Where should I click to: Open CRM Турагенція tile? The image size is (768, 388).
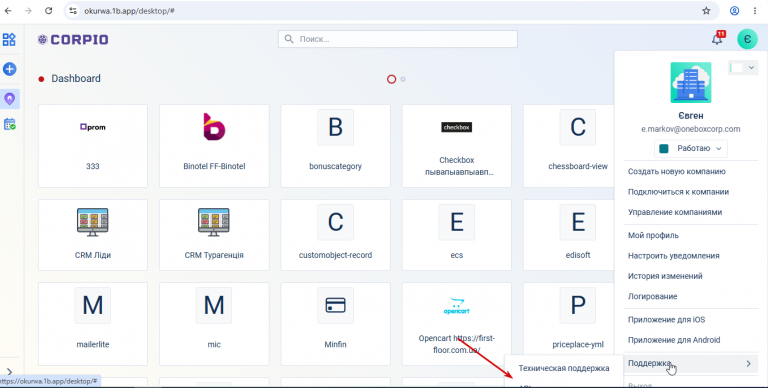(214, 235)
